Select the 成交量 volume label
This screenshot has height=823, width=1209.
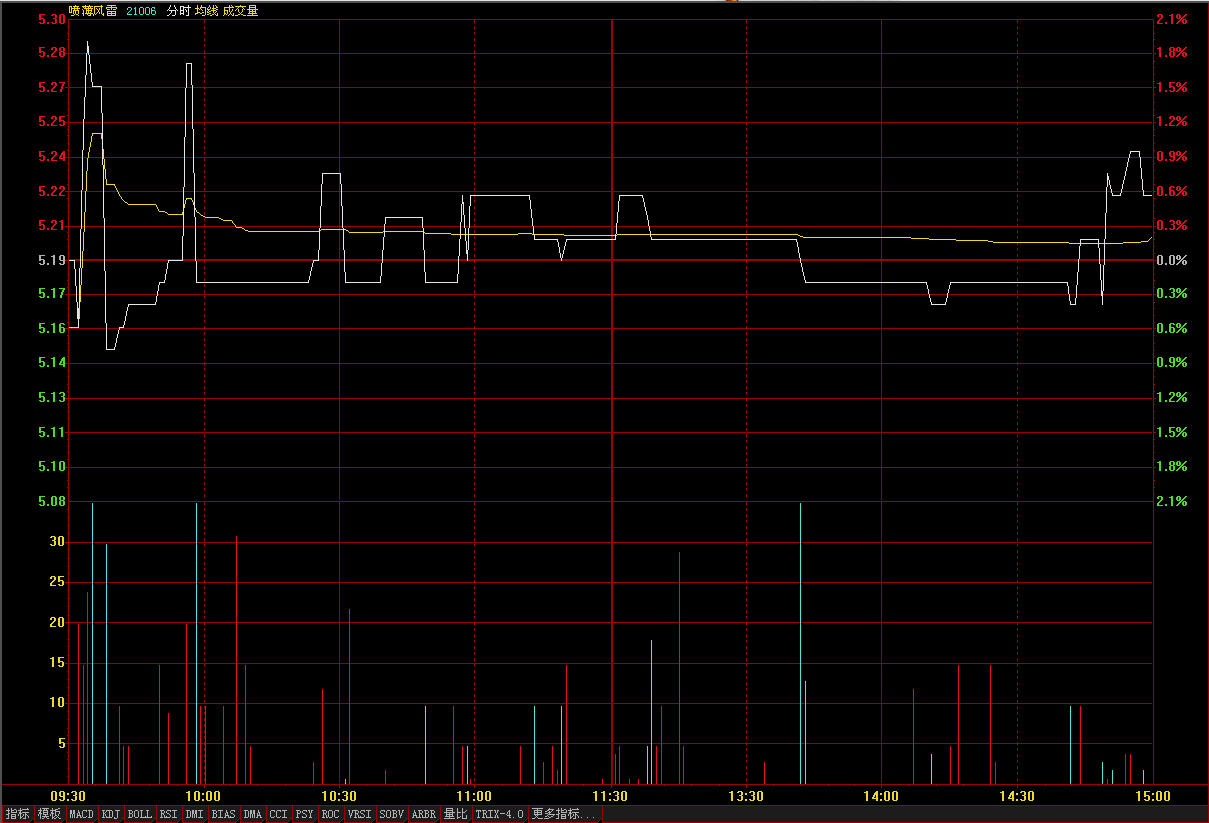240,11
